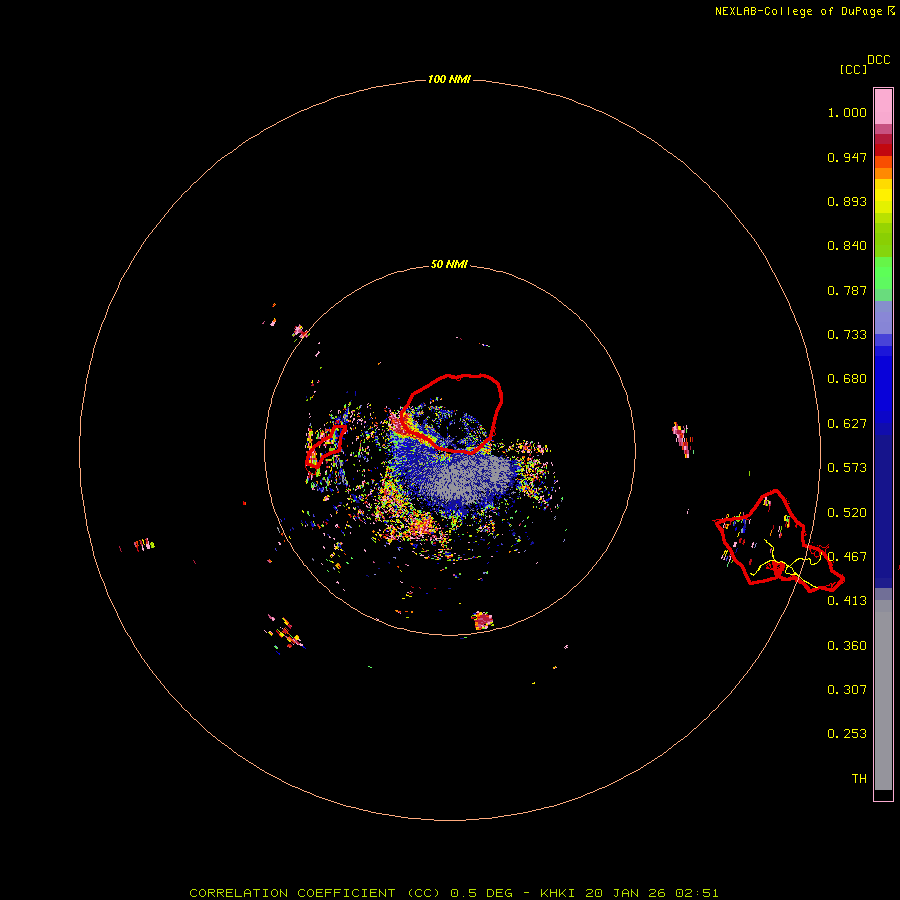Select the 0.307 scale value
Image resolution: width=900 pixels, height=900 pixels.
point(847,689)
